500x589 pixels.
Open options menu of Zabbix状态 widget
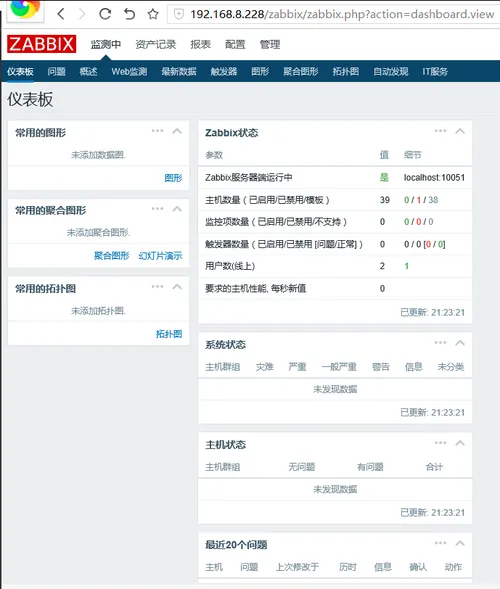pyautogui.click(x=440, y=131)
